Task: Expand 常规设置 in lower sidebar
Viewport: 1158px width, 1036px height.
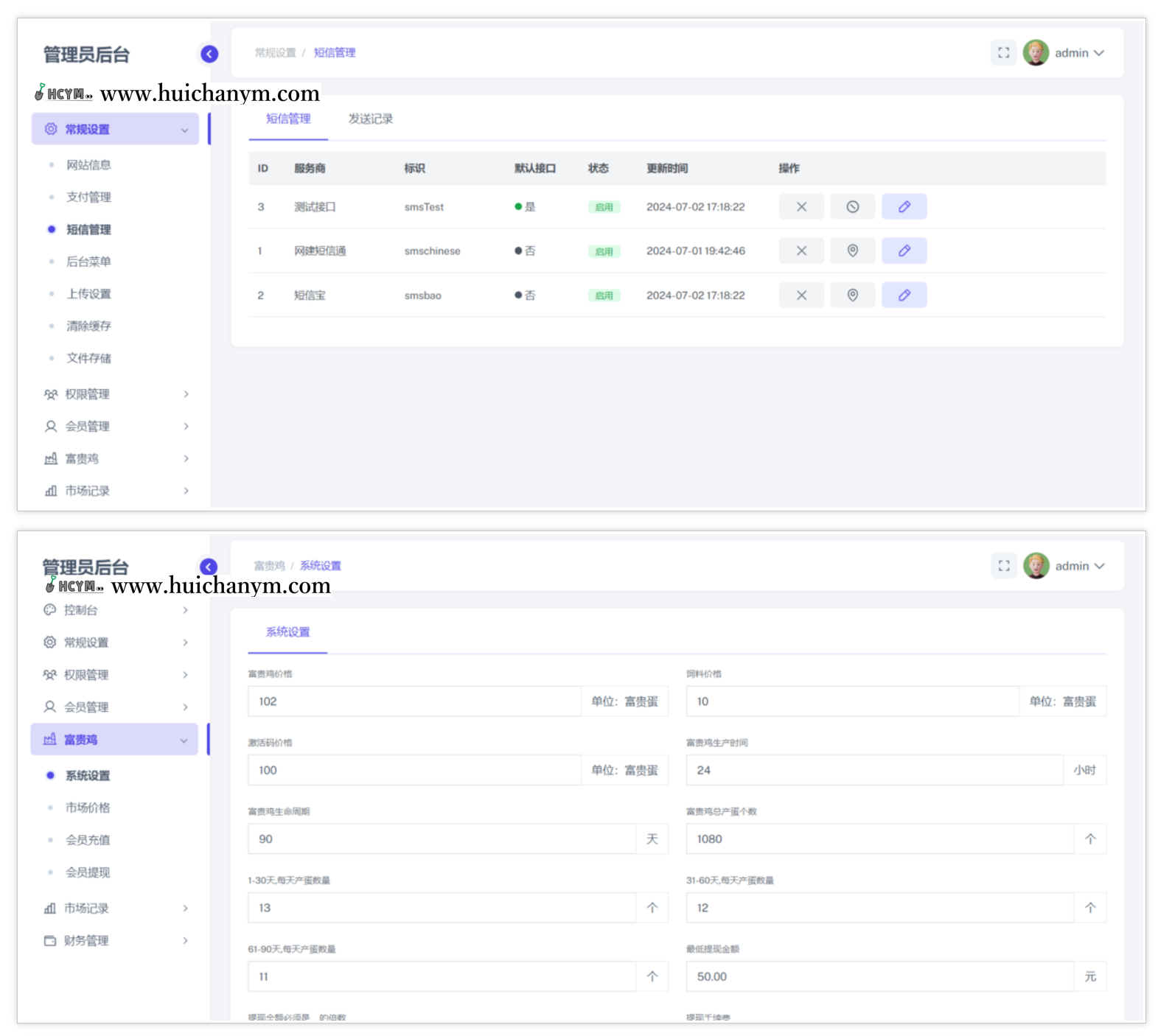Action: click(x=115, y=643)
